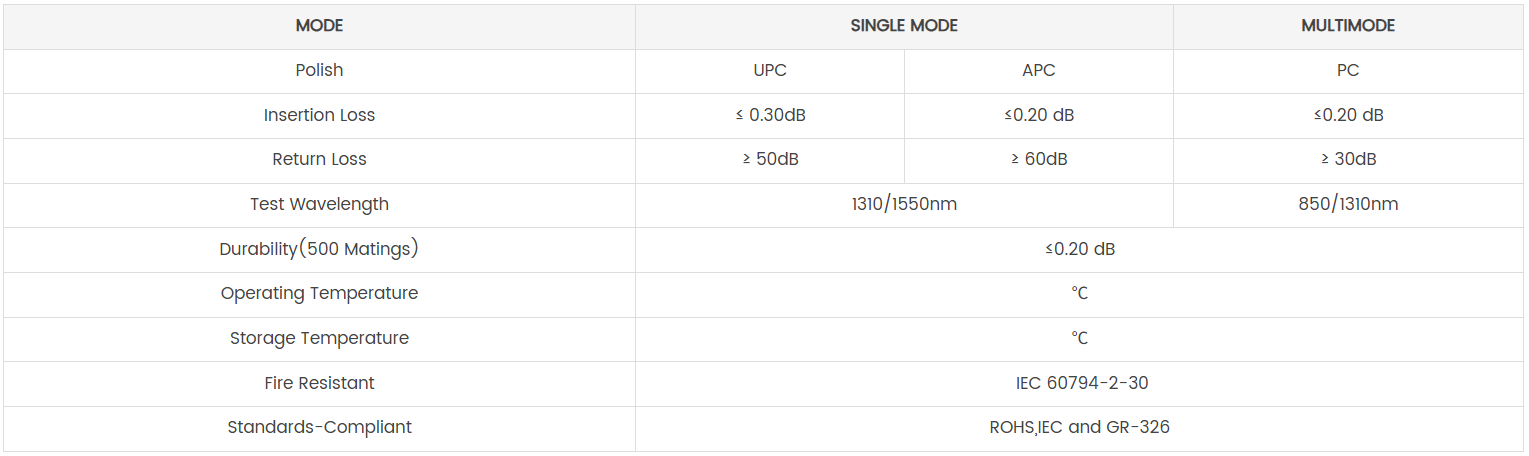Click the MULTIMODE column header
Viewport: 1529px width, 456px height.
click(1347, 26)
